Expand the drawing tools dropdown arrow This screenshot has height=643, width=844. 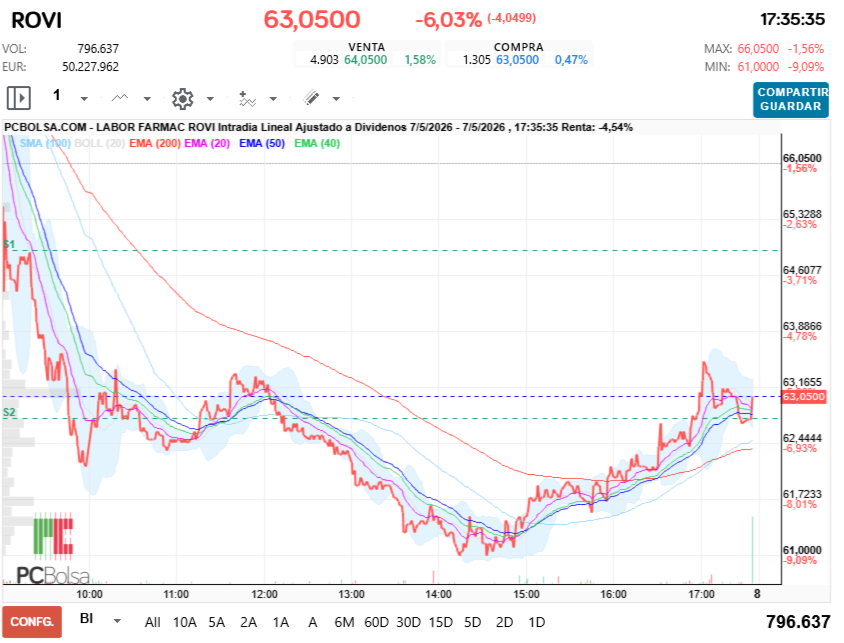tap(336, 99)
